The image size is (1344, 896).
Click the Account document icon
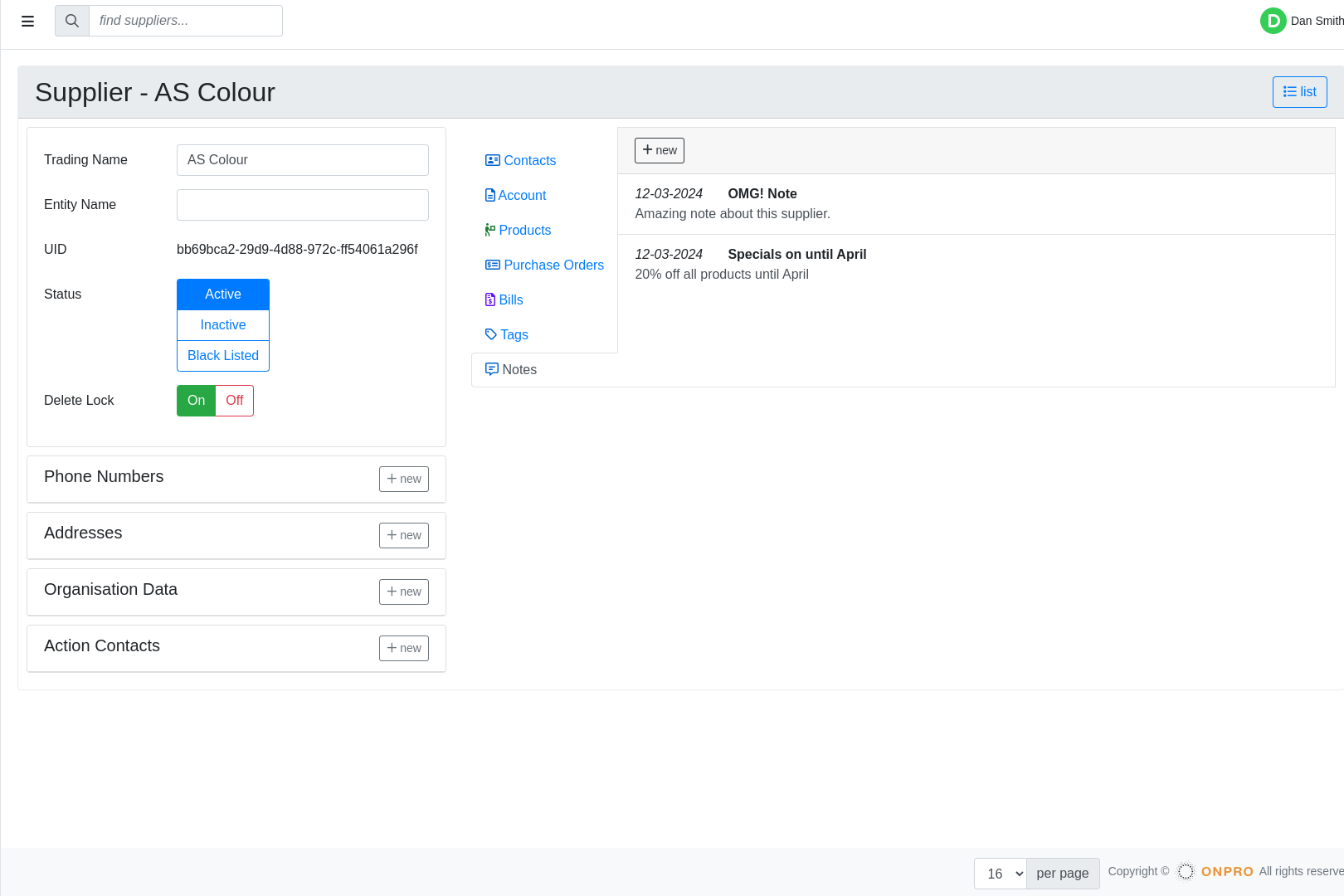(490, 195)
